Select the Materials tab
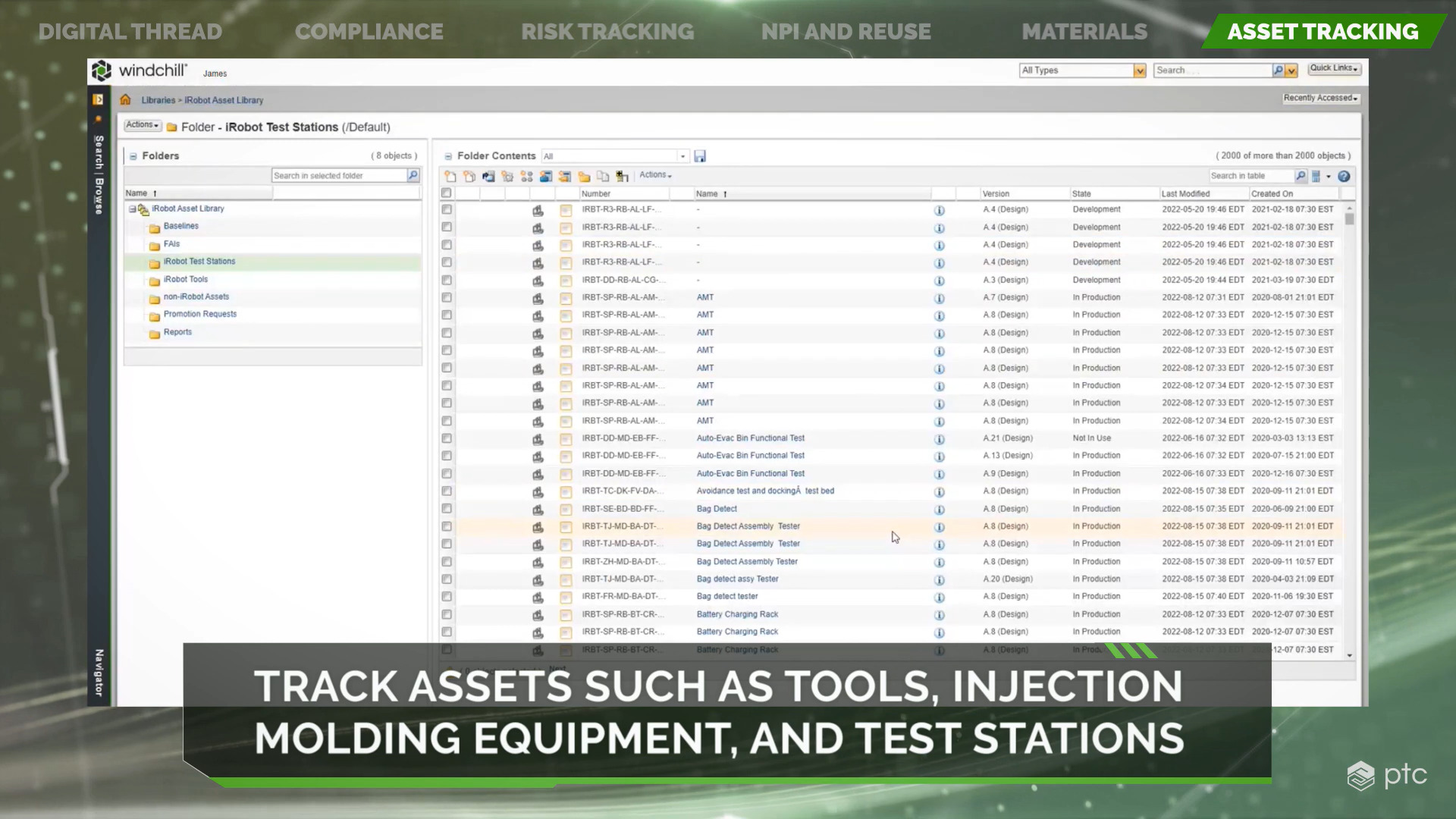1456x819 pixels. click(x=1084, y=32)
